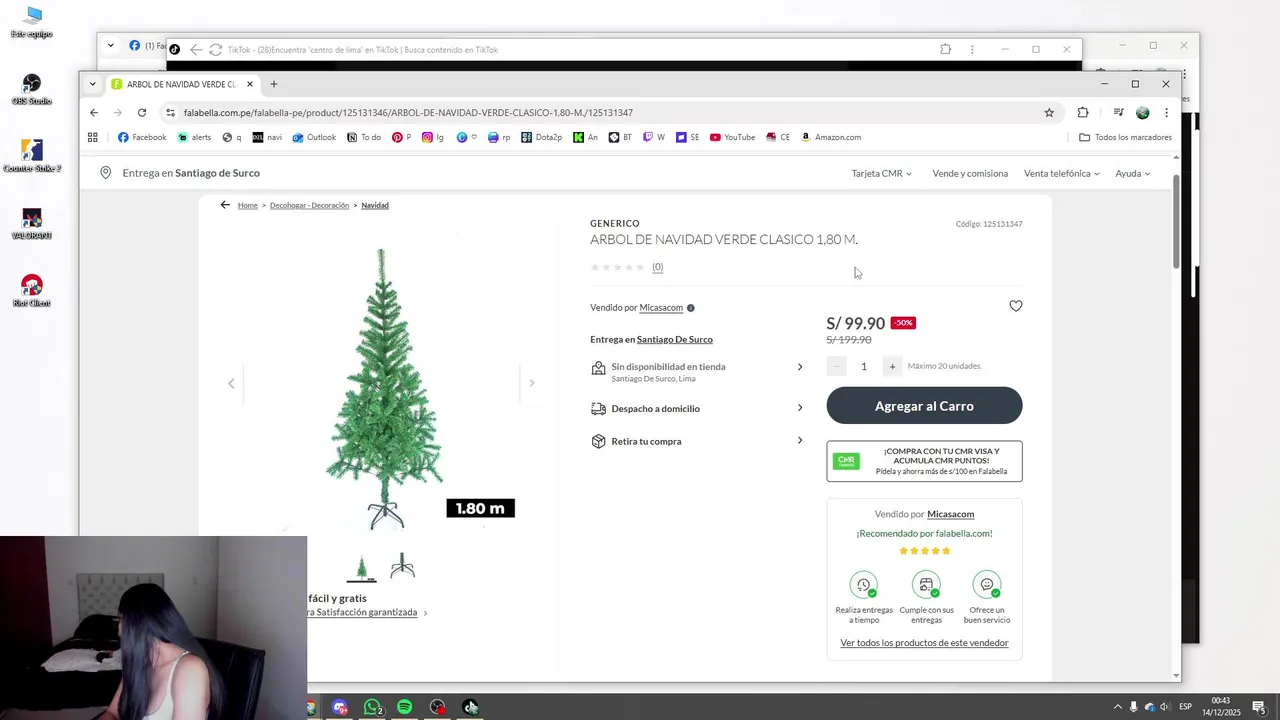
Task: Switch to ARBOL DE NAVIDAD VERDE tab
Action: pos(181,84)
